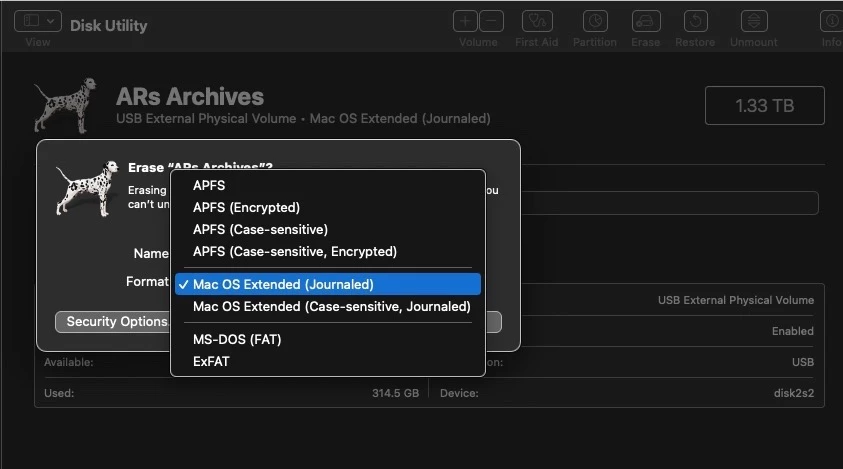
Task: Click the Available label in info table
Action: click(x=68, y=363)
